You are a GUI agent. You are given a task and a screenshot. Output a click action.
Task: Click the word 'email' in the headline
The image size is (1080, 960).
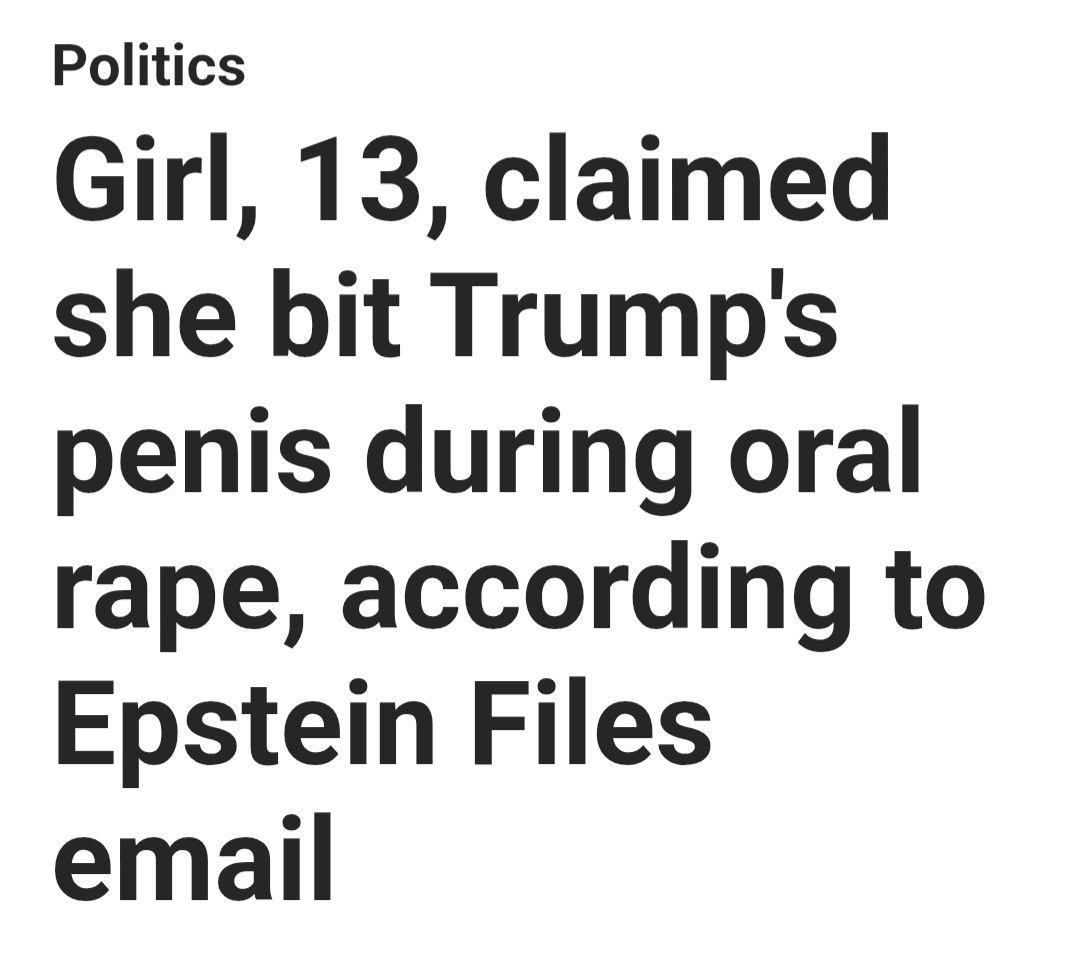tap(192, 855)
